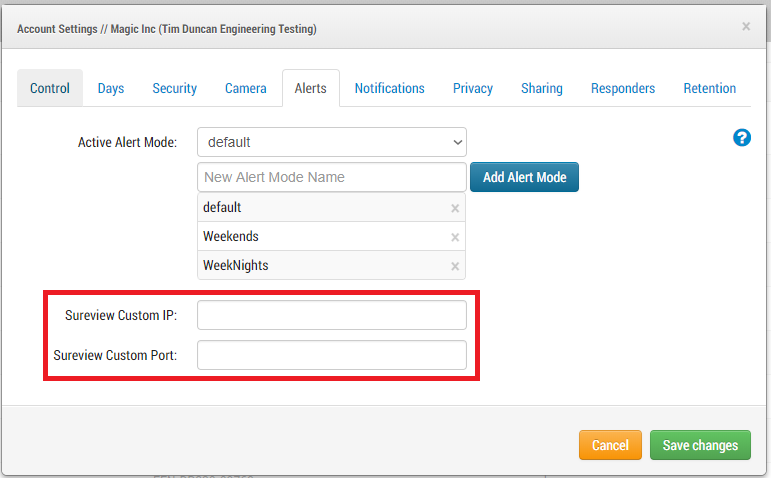
Task: Switch to the Privacy tab
Action: pyautogui.click(x=473, y=88)
